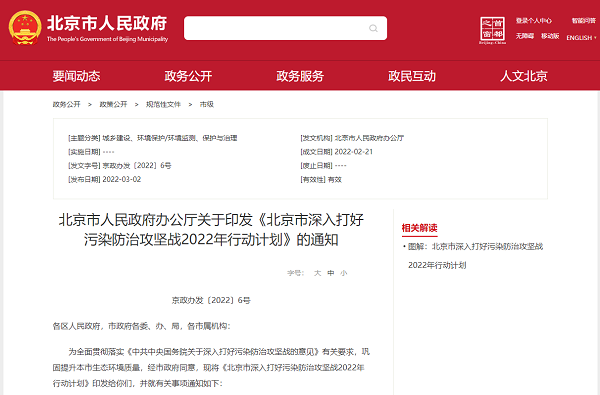Click the 废止日期 metadata row
This screenshot has width=600, height=395.
tap(323, 165)
